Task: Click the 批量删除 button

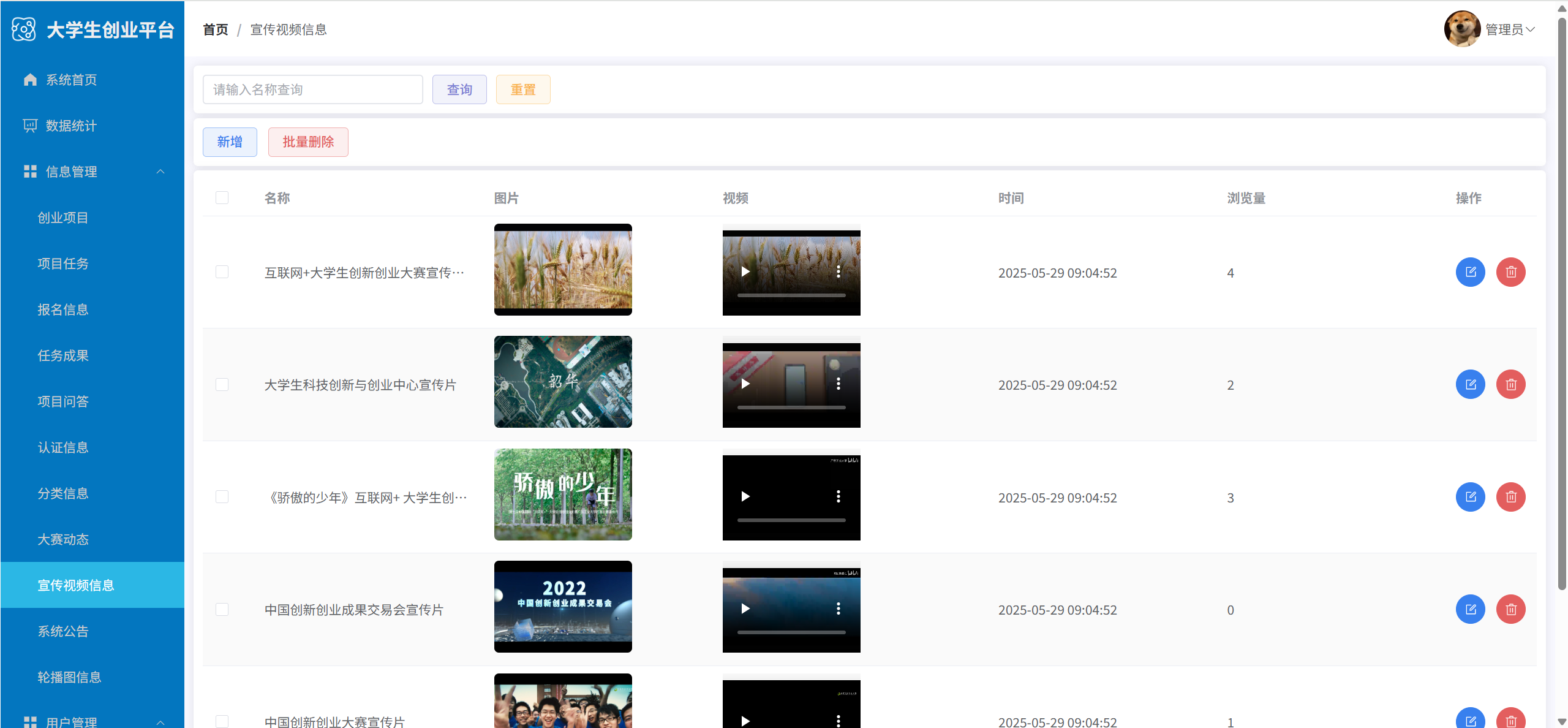Action: [x=308, y=142]
